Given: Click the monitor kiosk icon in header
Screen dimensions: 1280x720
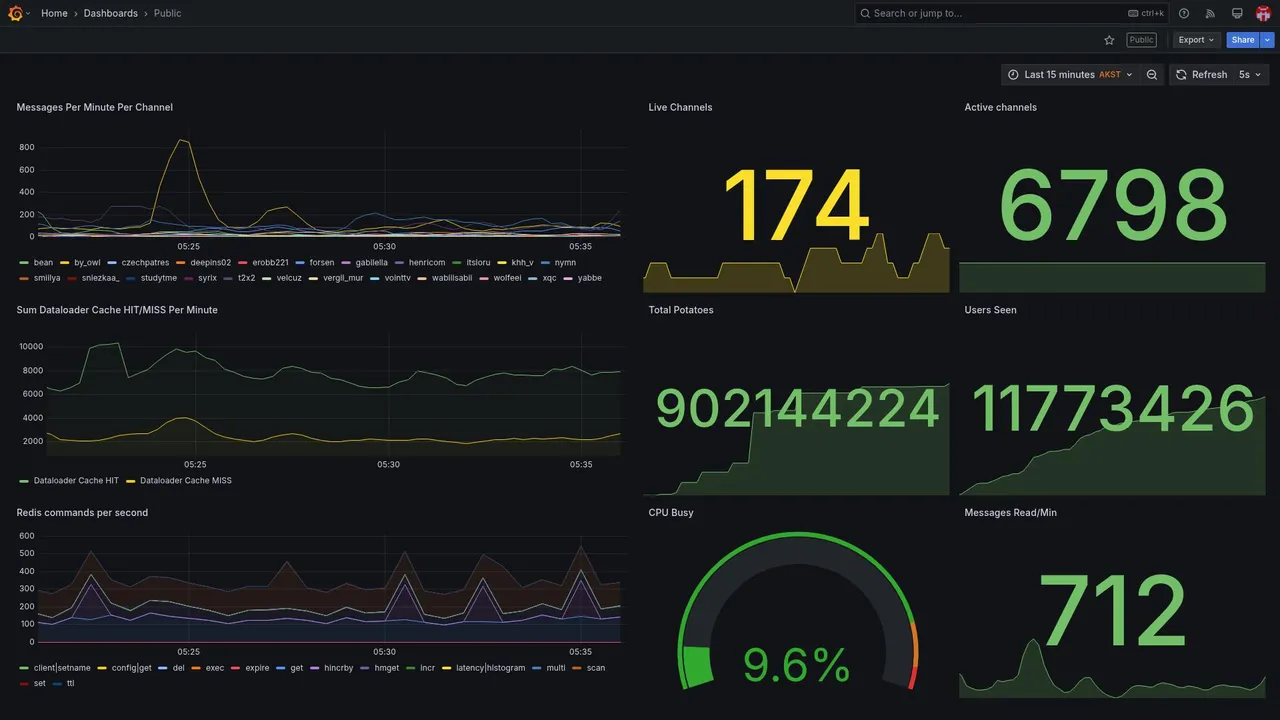Looking at the screenshot, I should pyautogui.click(x=1237, y=13).
